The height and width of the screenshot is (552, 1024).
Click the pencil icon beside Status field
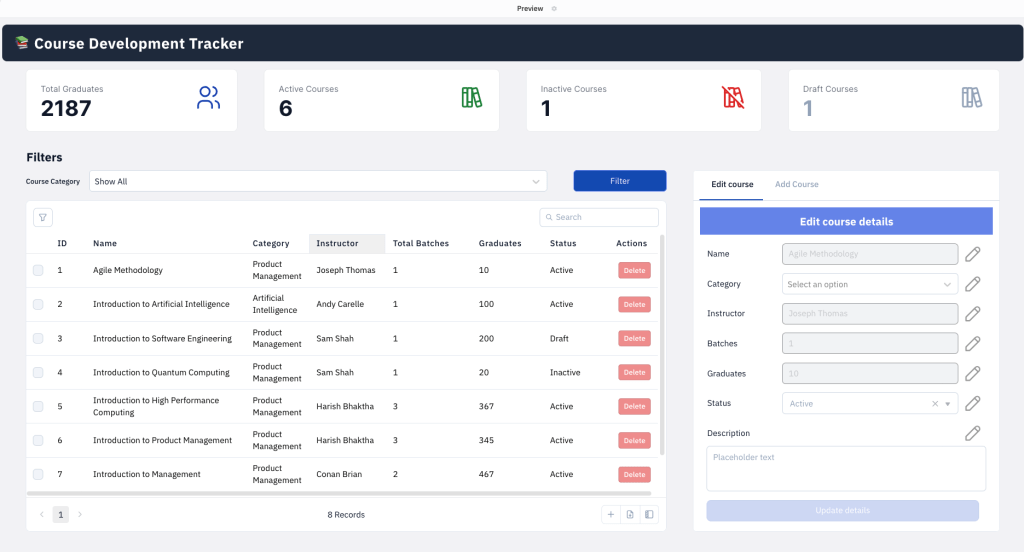972,404
